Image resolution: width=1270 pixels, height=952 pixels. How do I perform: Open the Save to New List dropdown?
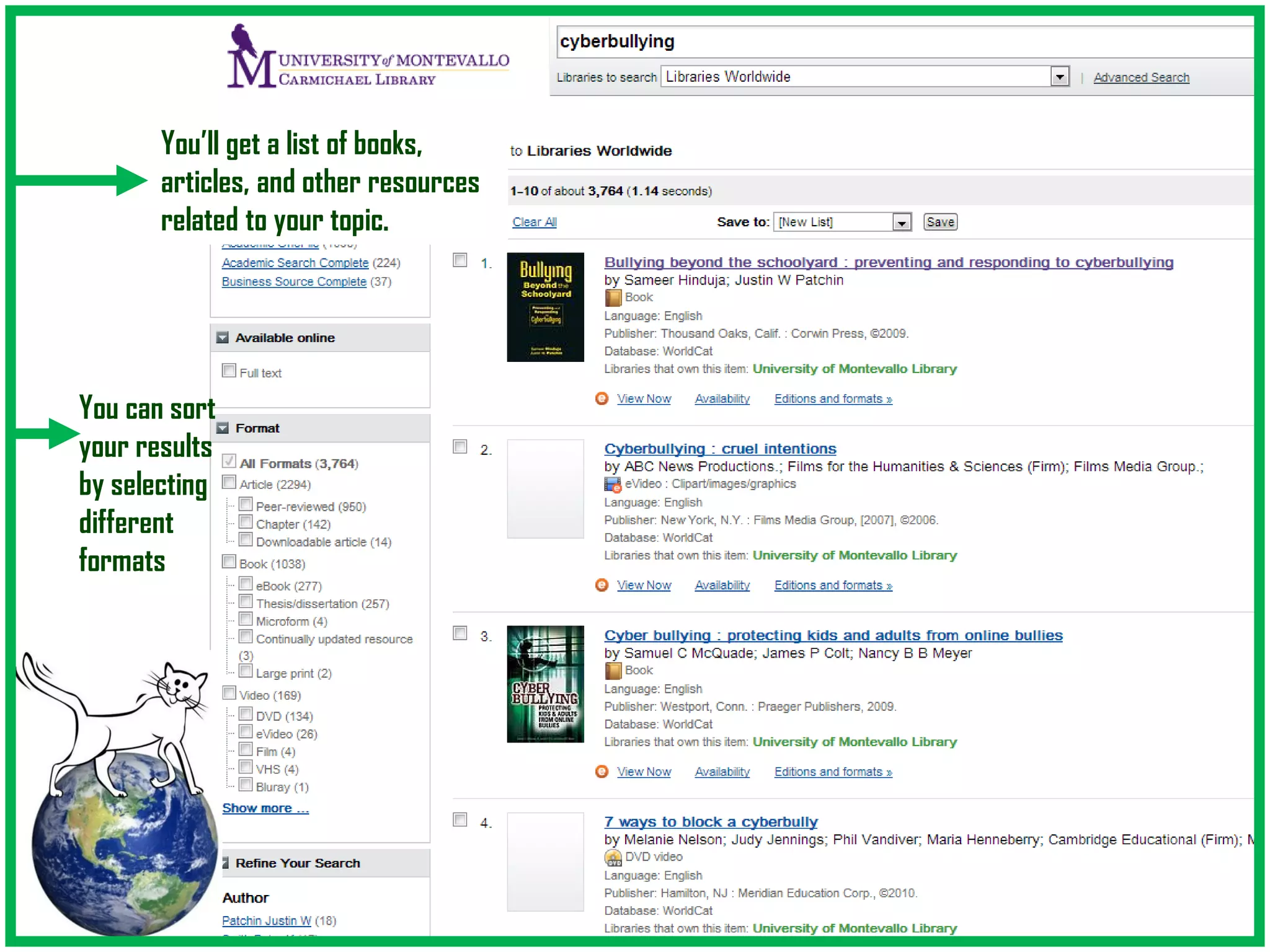(902, 222)
